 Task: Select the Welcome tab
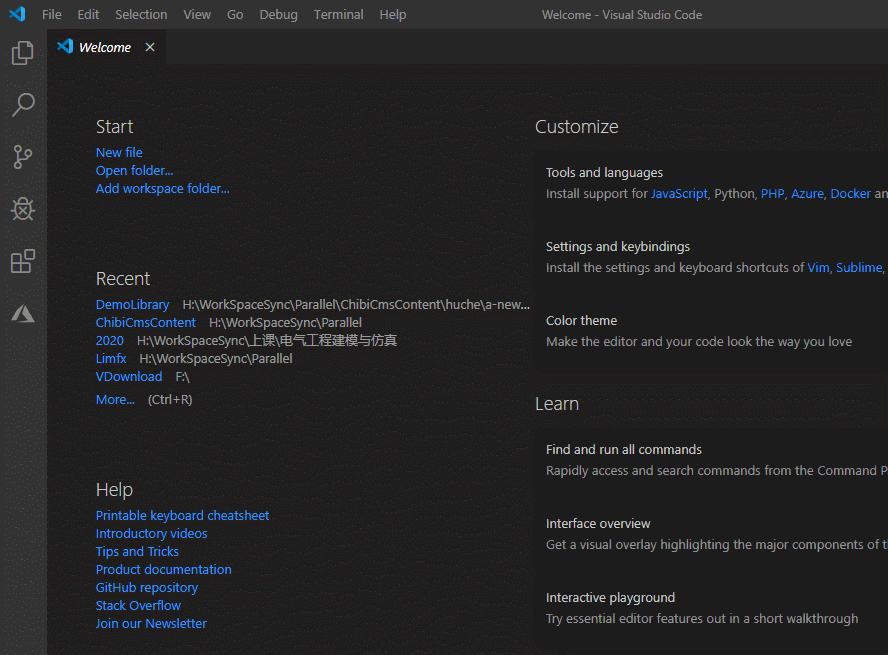[x=106, y=47]
